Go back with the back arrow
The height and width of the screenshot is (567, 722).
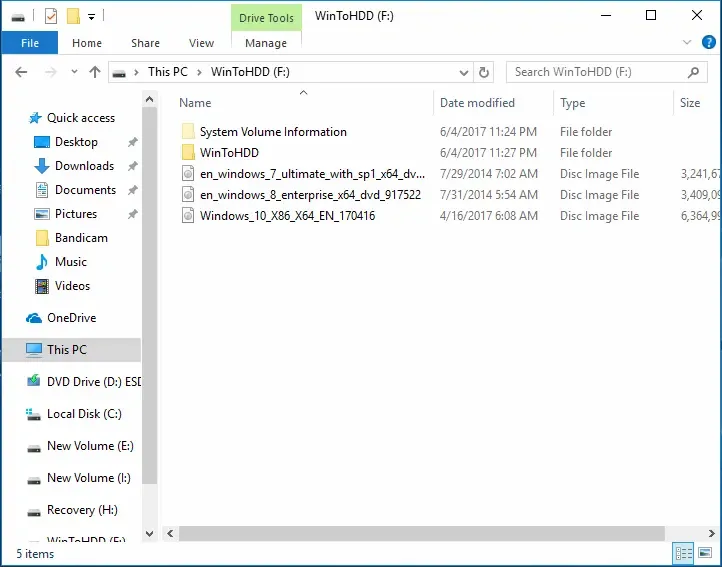click(x=21, y=72)
